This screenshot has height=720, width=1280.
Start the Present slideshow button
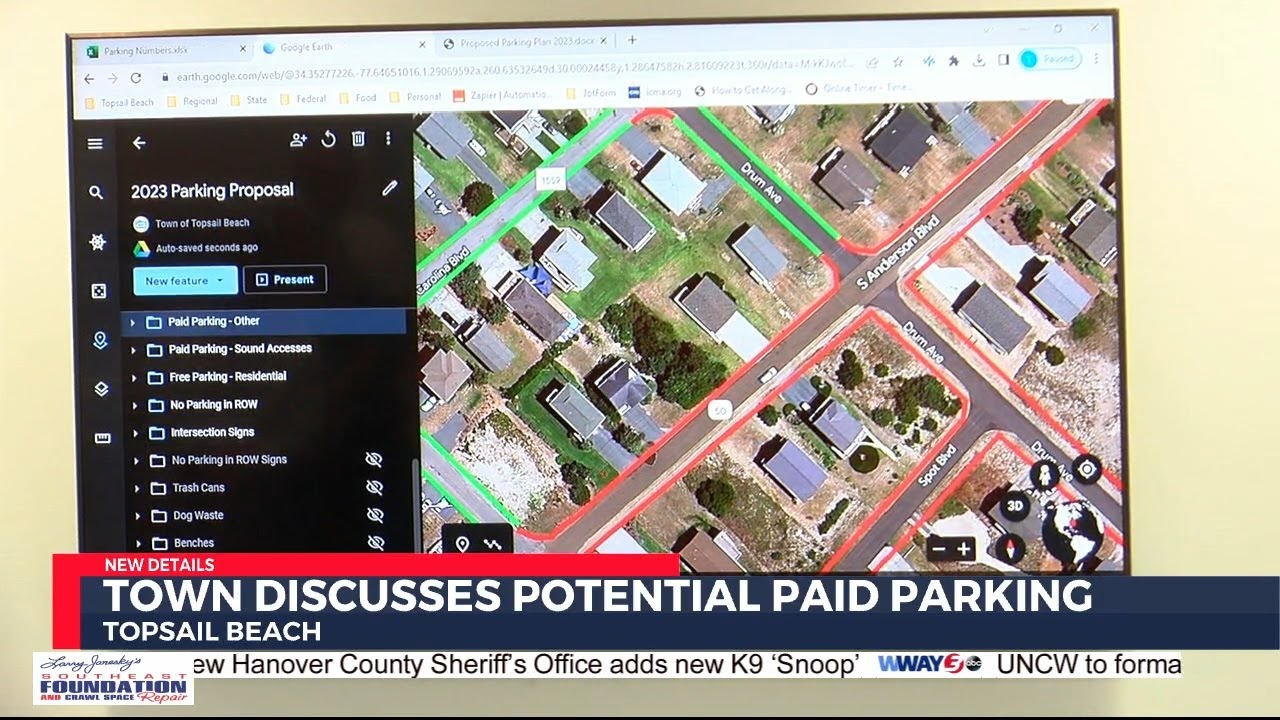285,279
